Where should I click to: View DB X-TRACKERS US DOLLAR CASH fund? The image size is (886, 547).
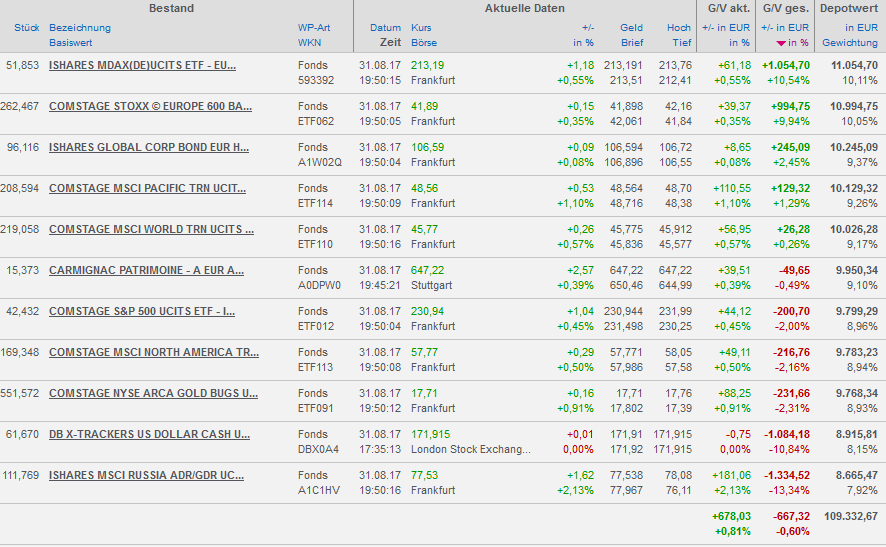[x=149, y=434]
